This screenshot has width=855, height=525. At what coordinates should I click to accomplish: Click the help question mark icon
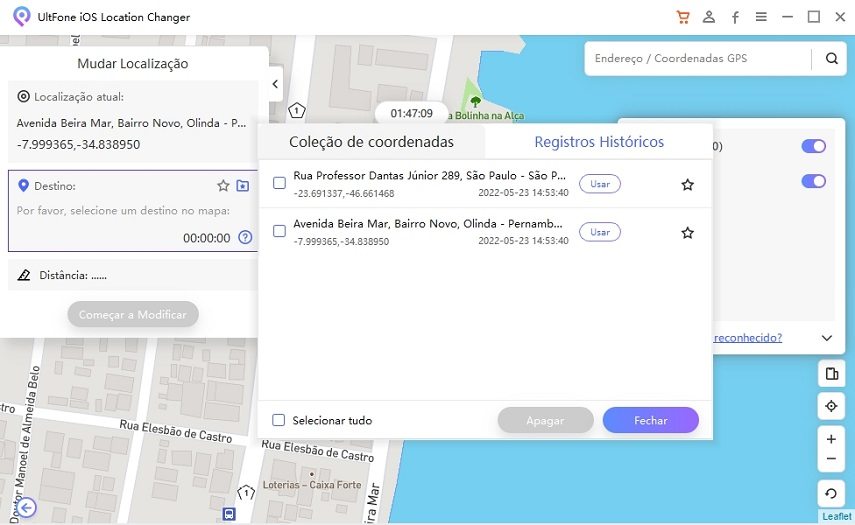coord(245,237)
